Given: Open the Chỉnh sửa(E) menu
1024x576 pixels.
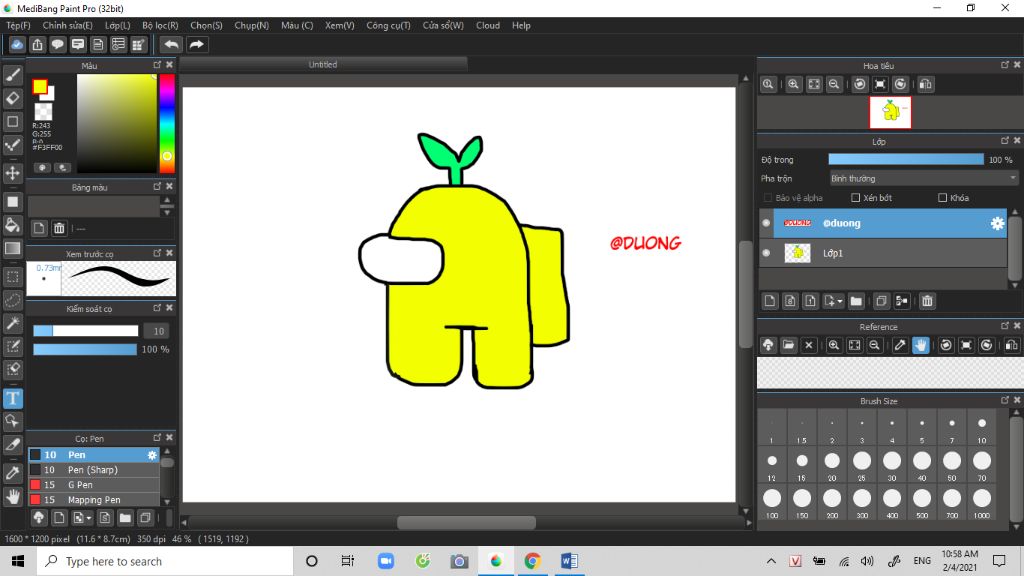Looking at the screenshot, I should (67, 25).
